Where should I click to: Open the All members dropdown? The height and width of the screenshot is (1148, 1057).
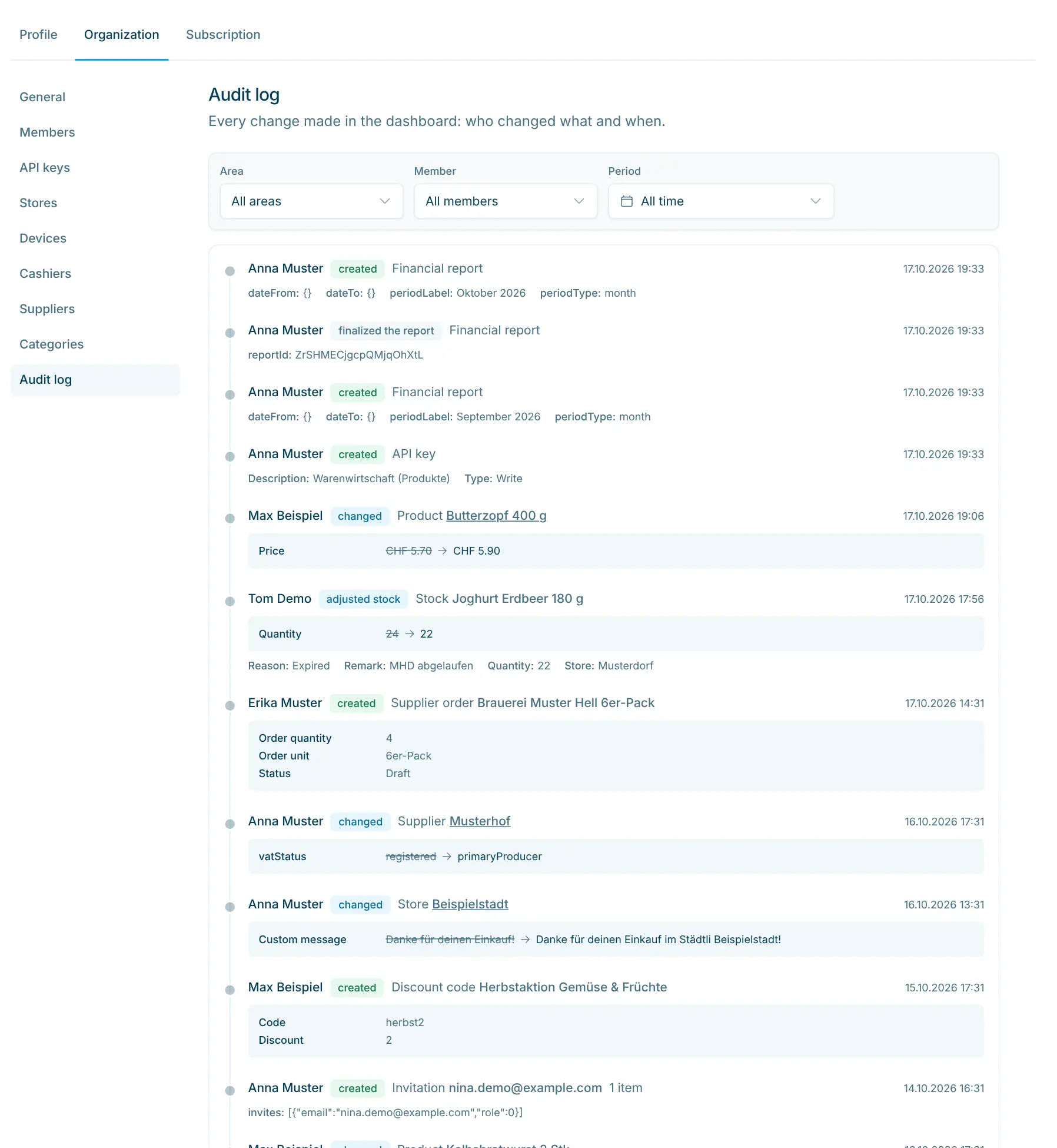point(506,201)
